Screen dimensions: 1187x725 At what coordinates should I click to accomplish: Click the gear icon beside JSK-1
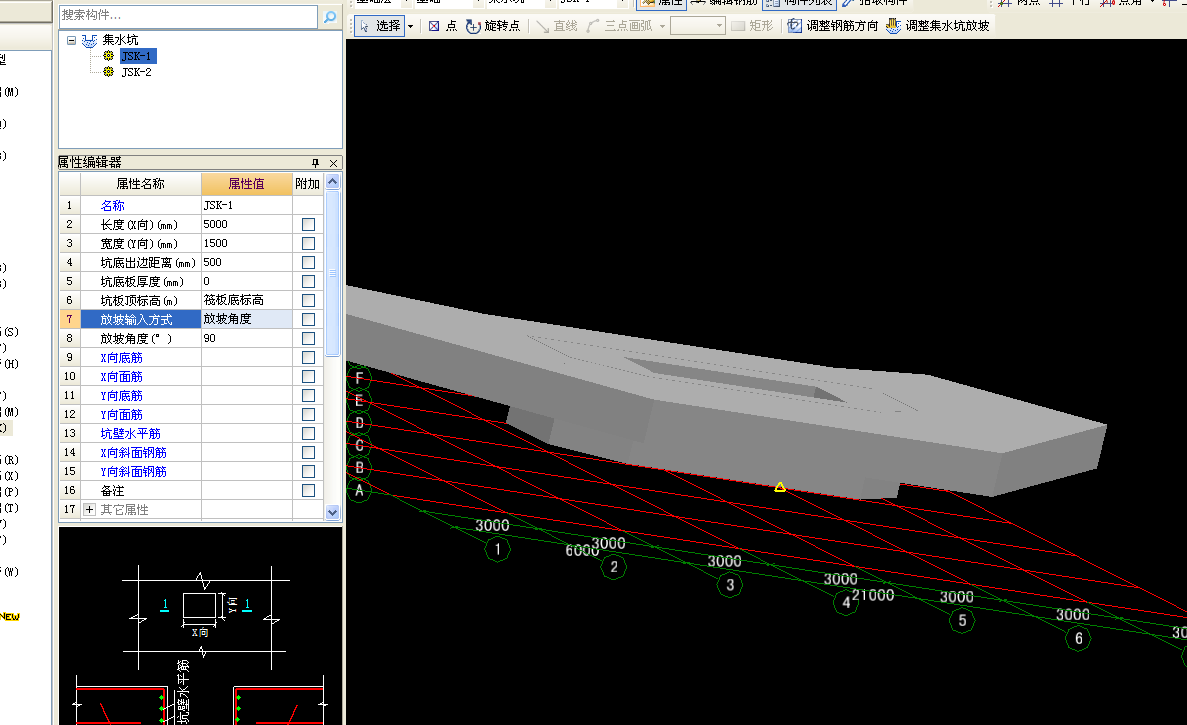pyautogui.click(x=108, y=56)
